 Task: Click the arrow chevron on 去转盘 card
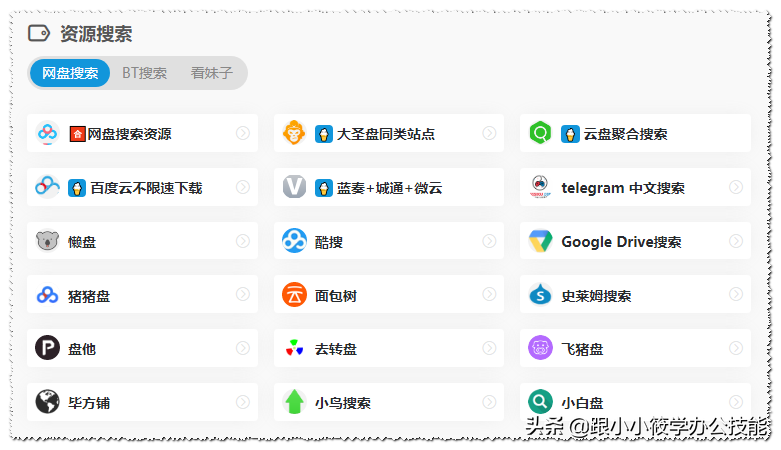tap(489, 348)
